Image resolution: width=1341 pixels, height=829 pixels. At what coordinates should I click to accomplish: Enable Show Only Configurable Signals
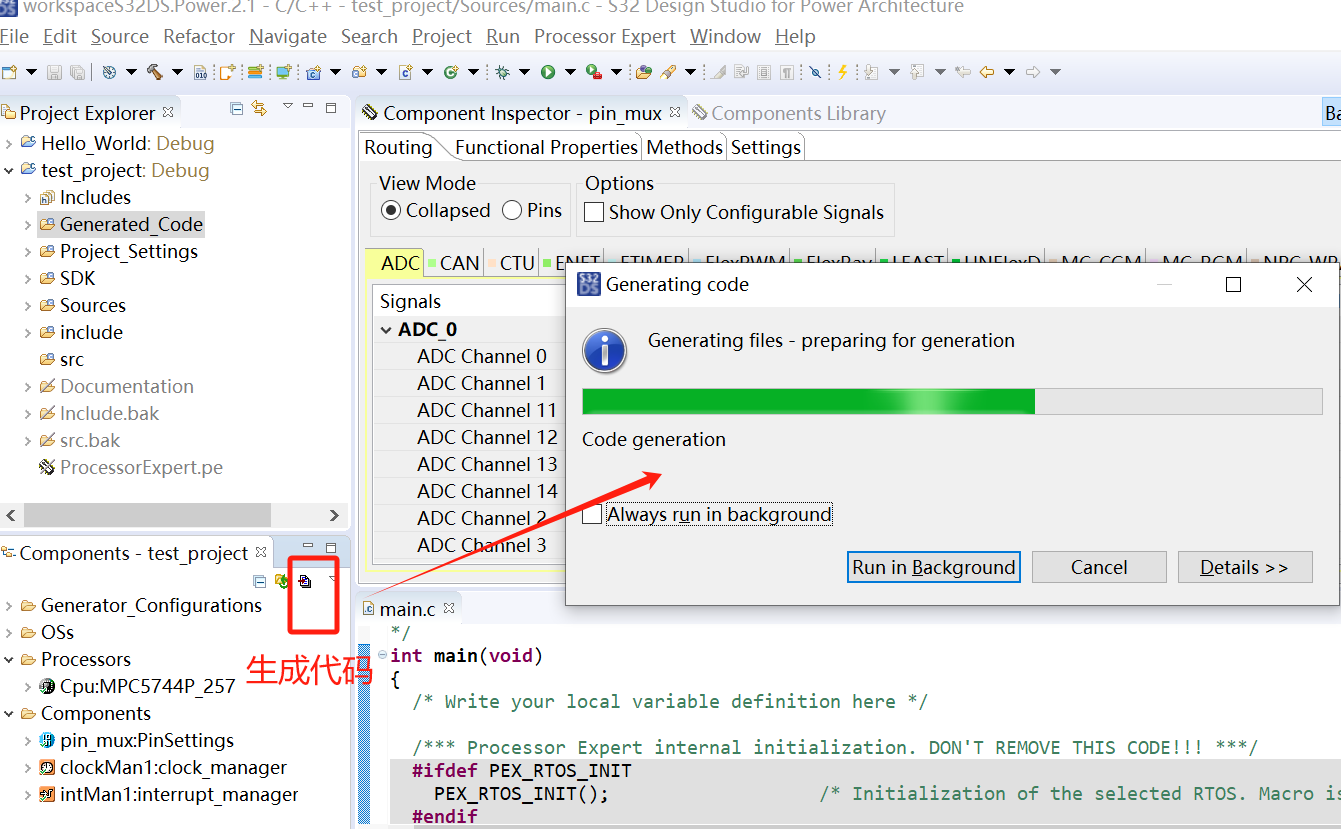click(x=594, y=212)
